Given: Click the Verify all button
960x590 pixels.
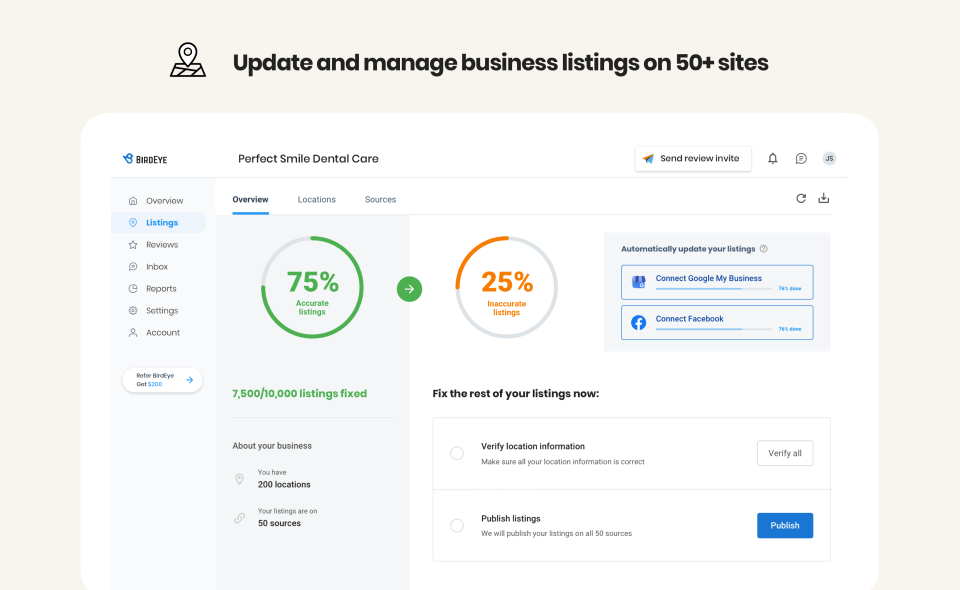Looking at the screenshot, I should 785,453.
